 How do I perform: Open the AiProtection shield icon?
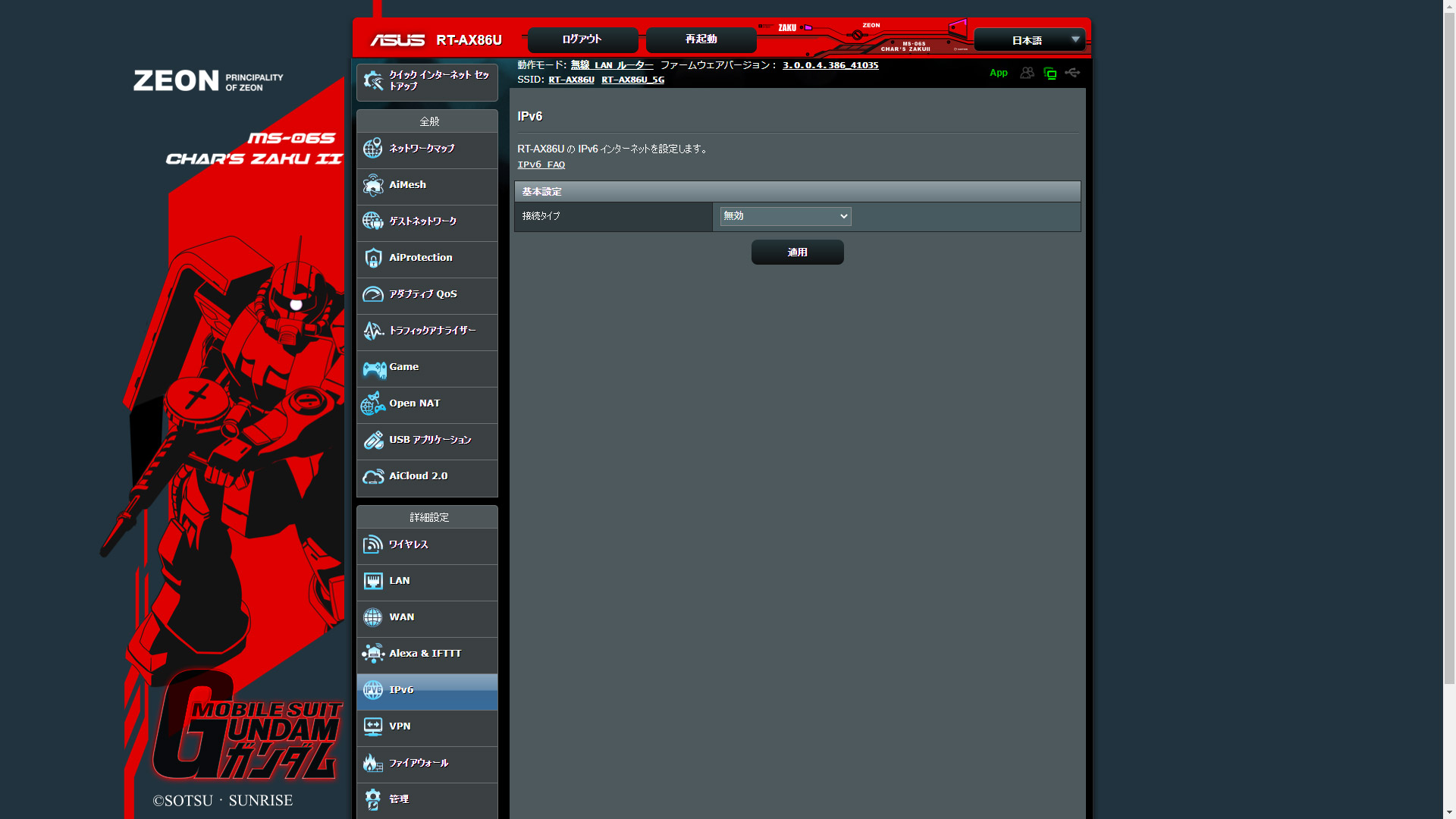(373, 258)
